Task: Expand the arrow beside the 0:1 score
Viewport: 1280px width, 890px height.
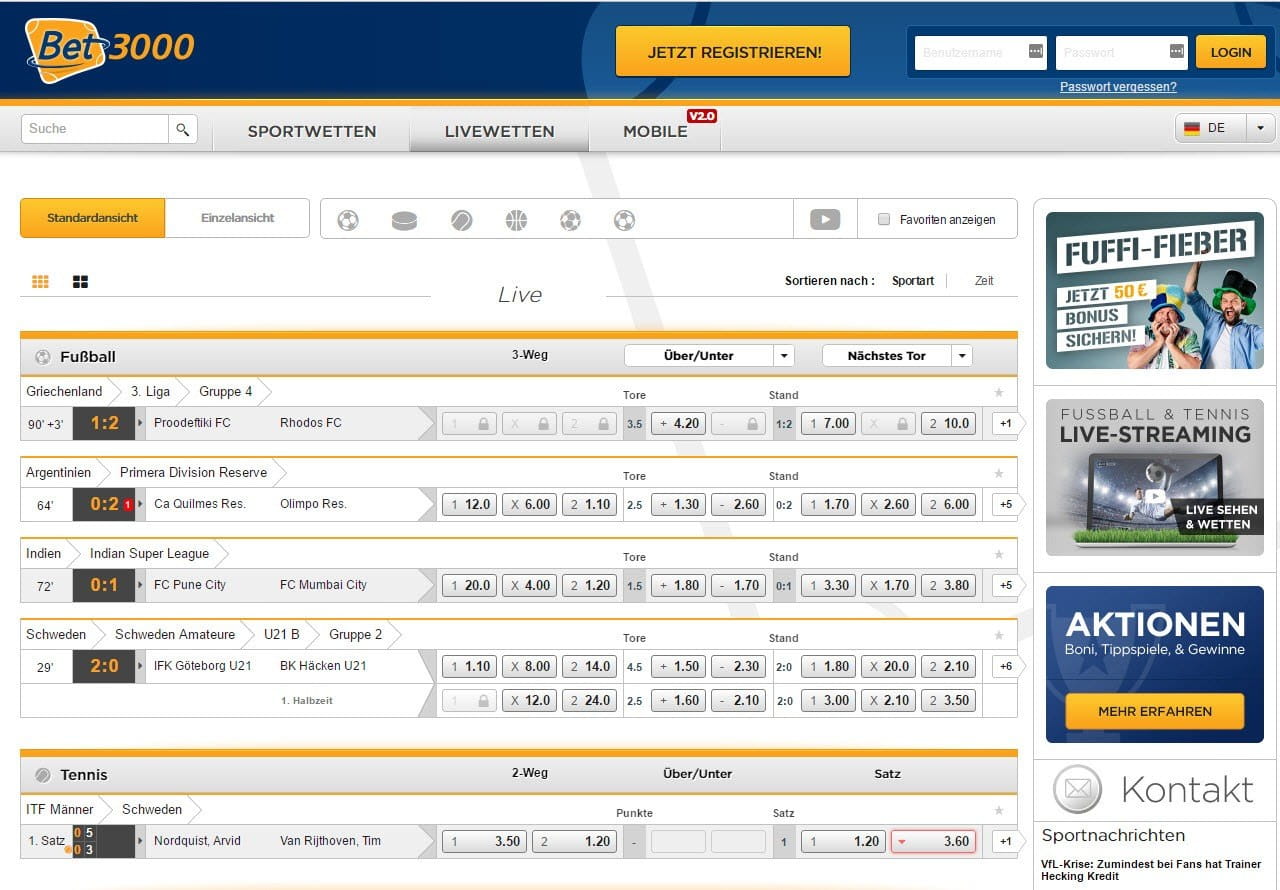Action: point(140,585)
